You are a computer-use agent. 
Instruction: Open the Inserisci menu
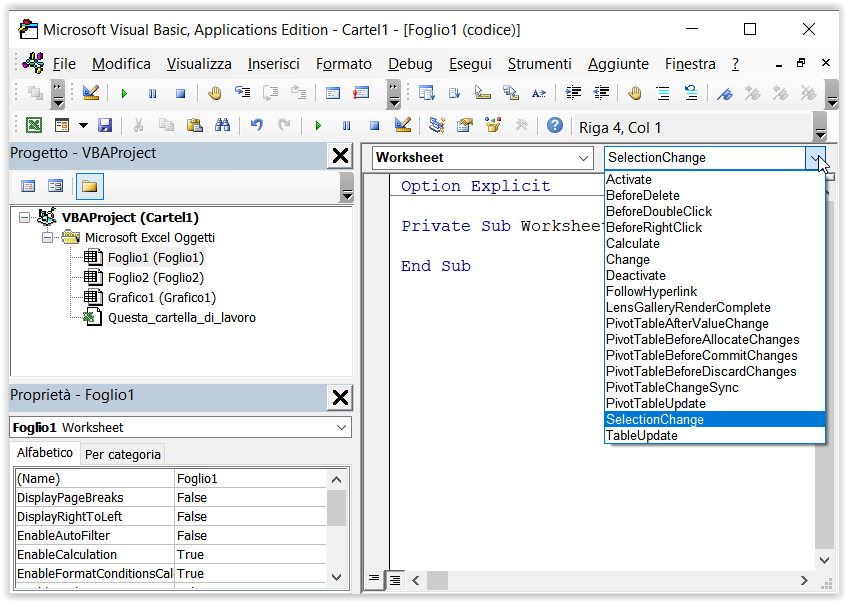pyautogui.click(x=273, y=64)
